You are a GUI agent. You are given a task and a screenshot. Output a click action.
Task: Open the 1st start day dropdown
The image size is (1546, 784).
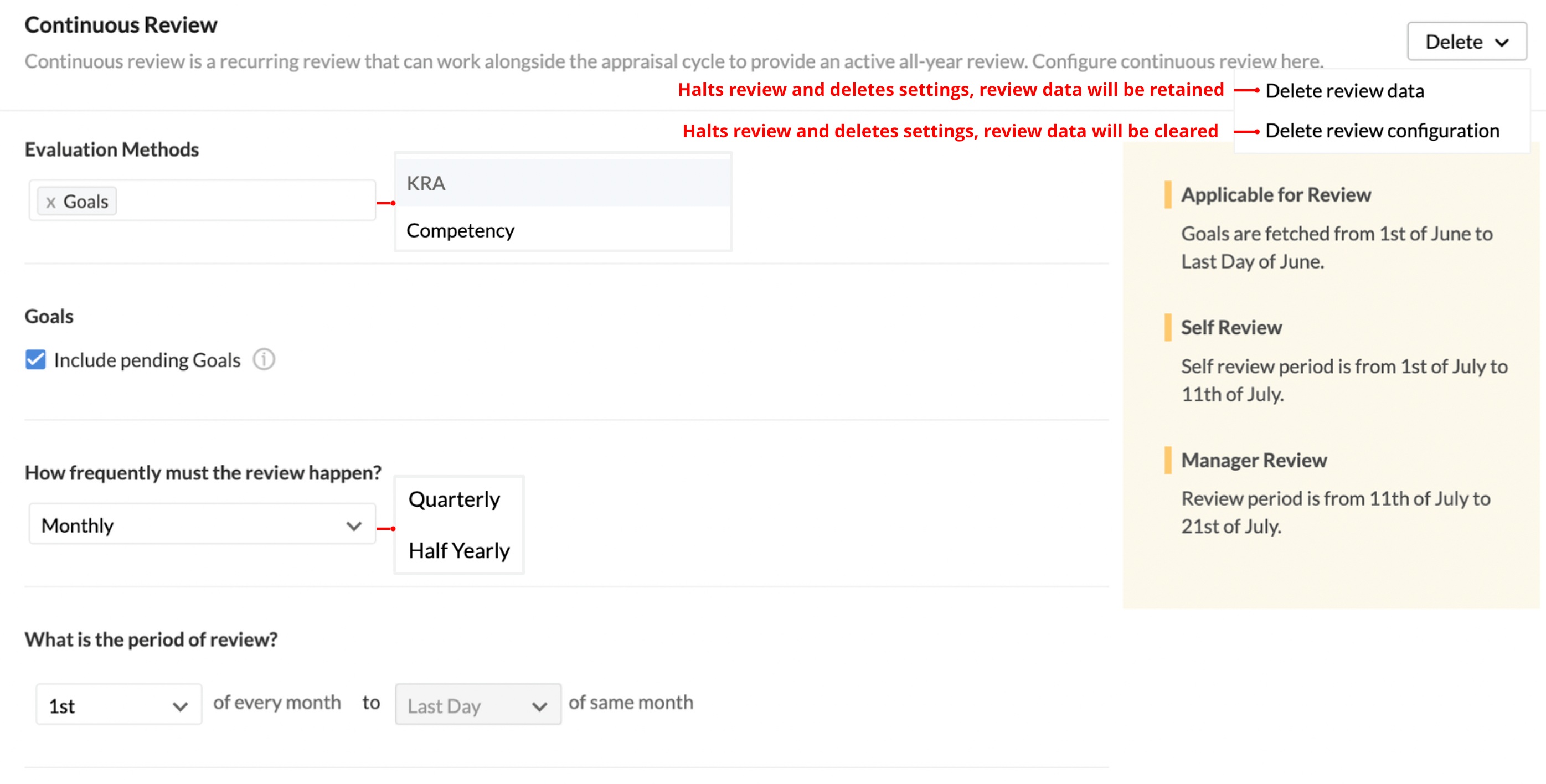[119, 705]
